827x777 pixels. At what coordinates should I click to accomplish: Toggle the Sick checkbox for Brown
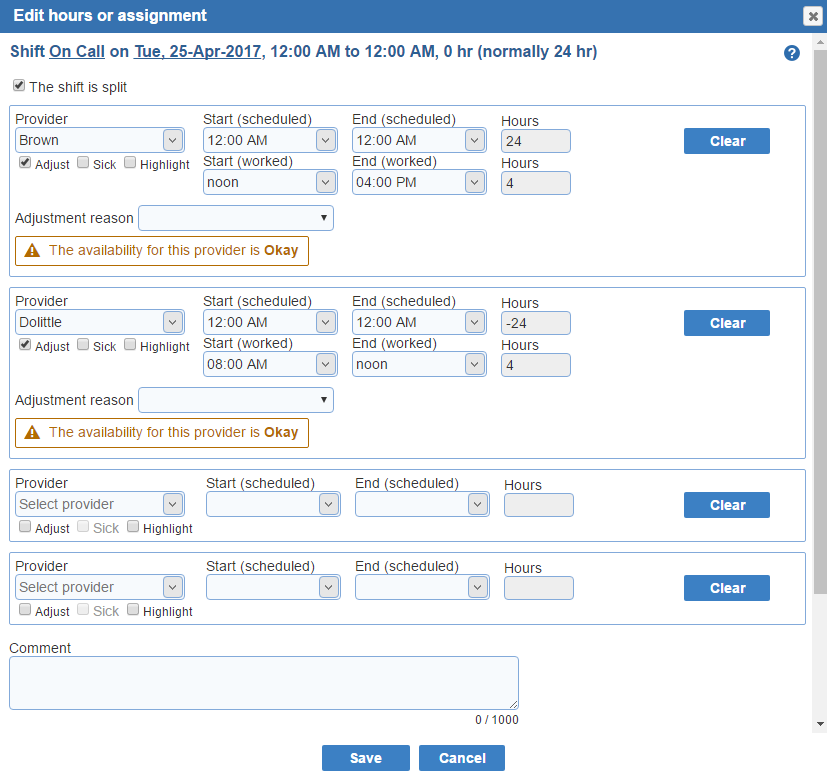pyautogui.click(x=83, y=162)
